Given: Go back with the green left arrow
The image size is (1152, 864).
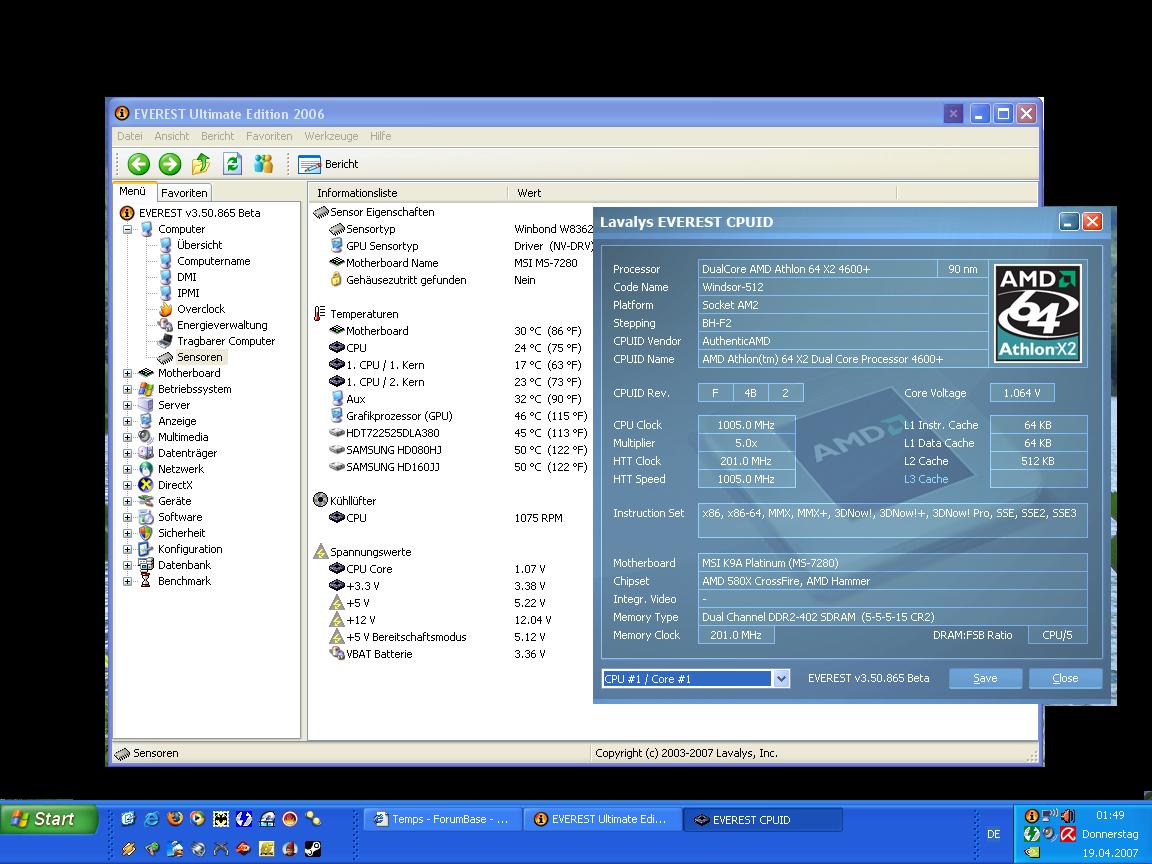Looking at the screenshot, I should pos(138,164).
